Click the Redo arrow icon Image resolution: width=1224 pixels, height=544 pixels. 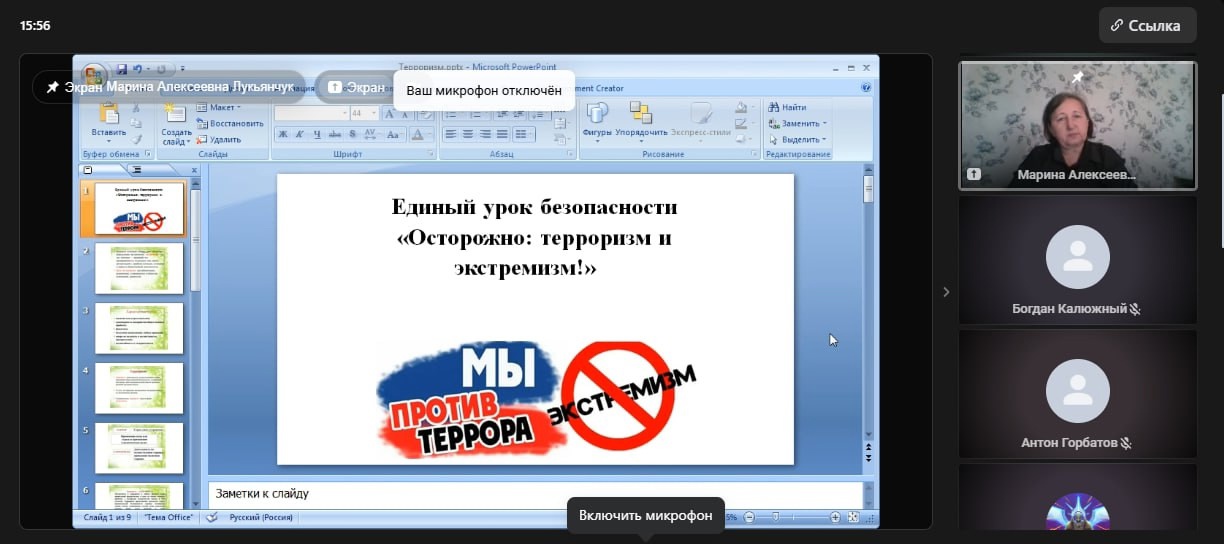pos(160,69)
